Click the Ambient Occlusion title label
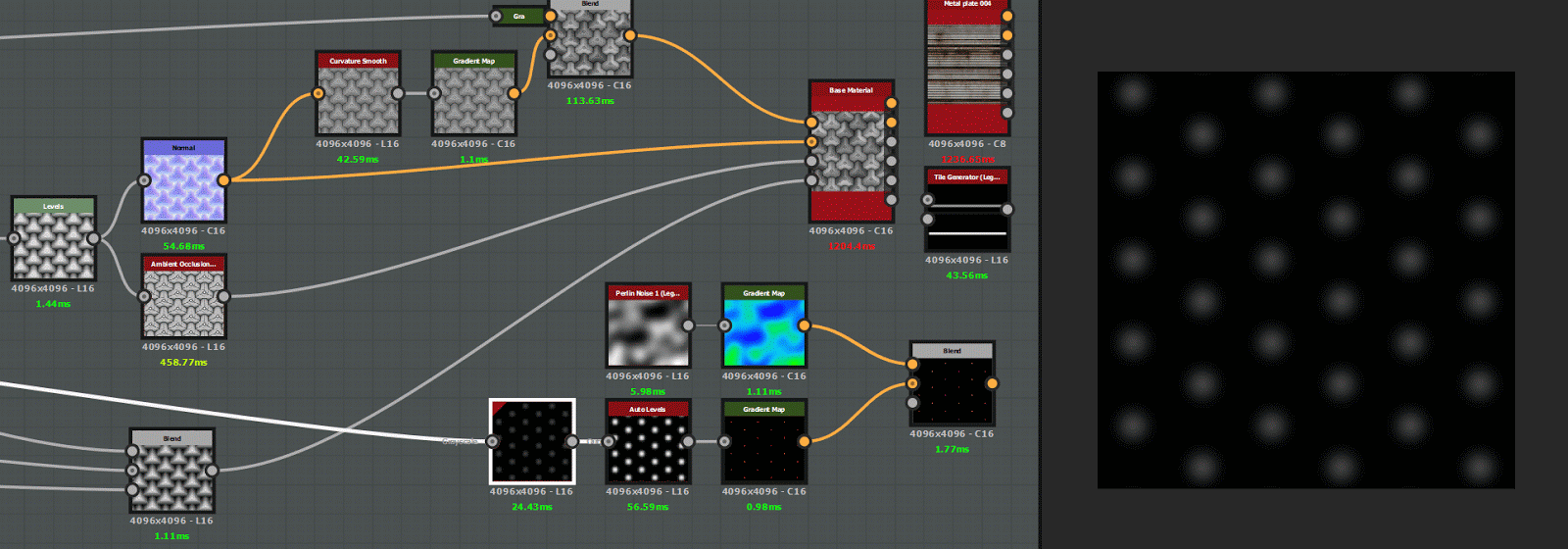The height and width of the screenshot is (549, 1568). click(x=183, y=264)
